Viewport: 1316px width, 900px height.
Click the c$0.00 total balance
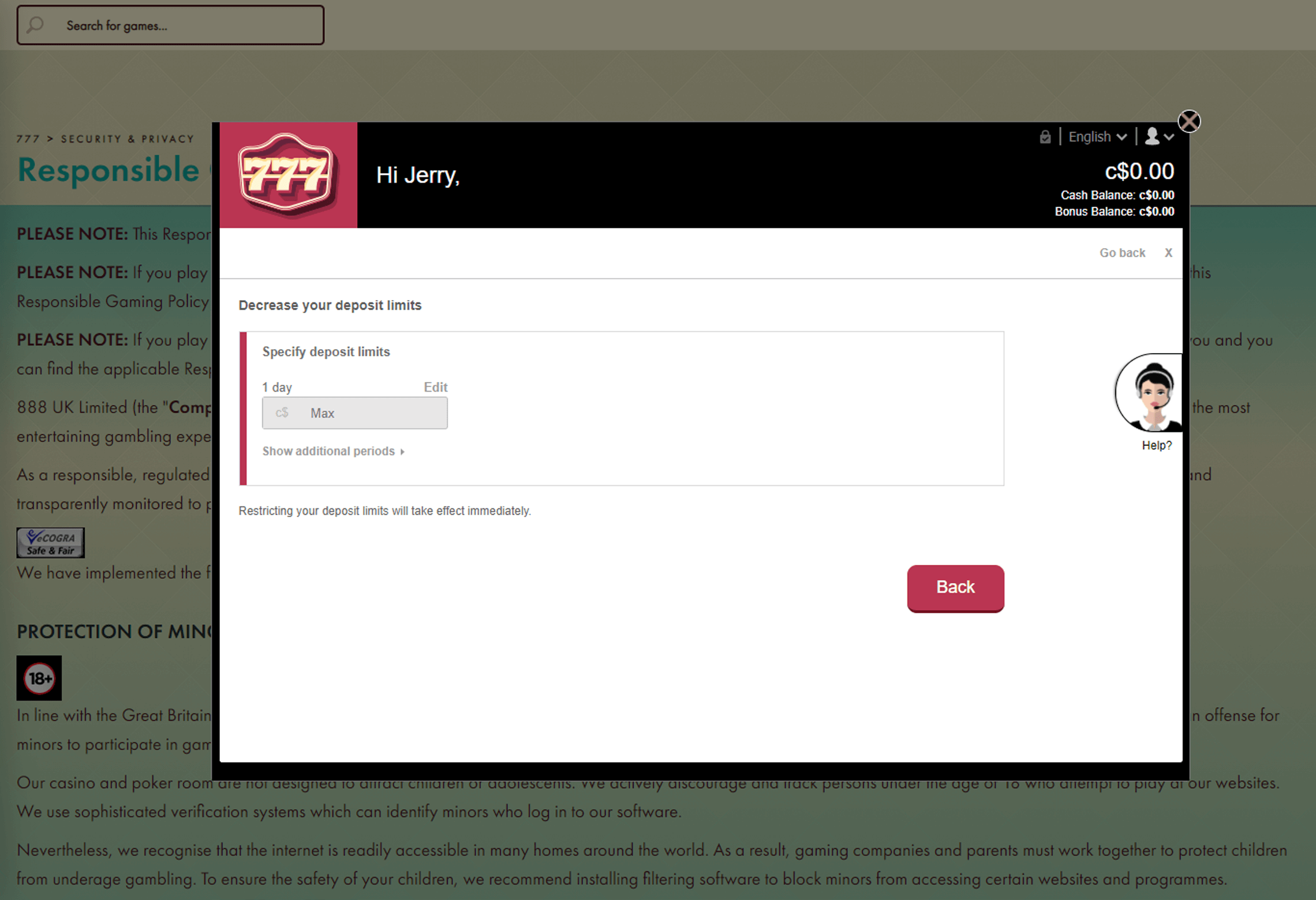tap(1139, 171)
